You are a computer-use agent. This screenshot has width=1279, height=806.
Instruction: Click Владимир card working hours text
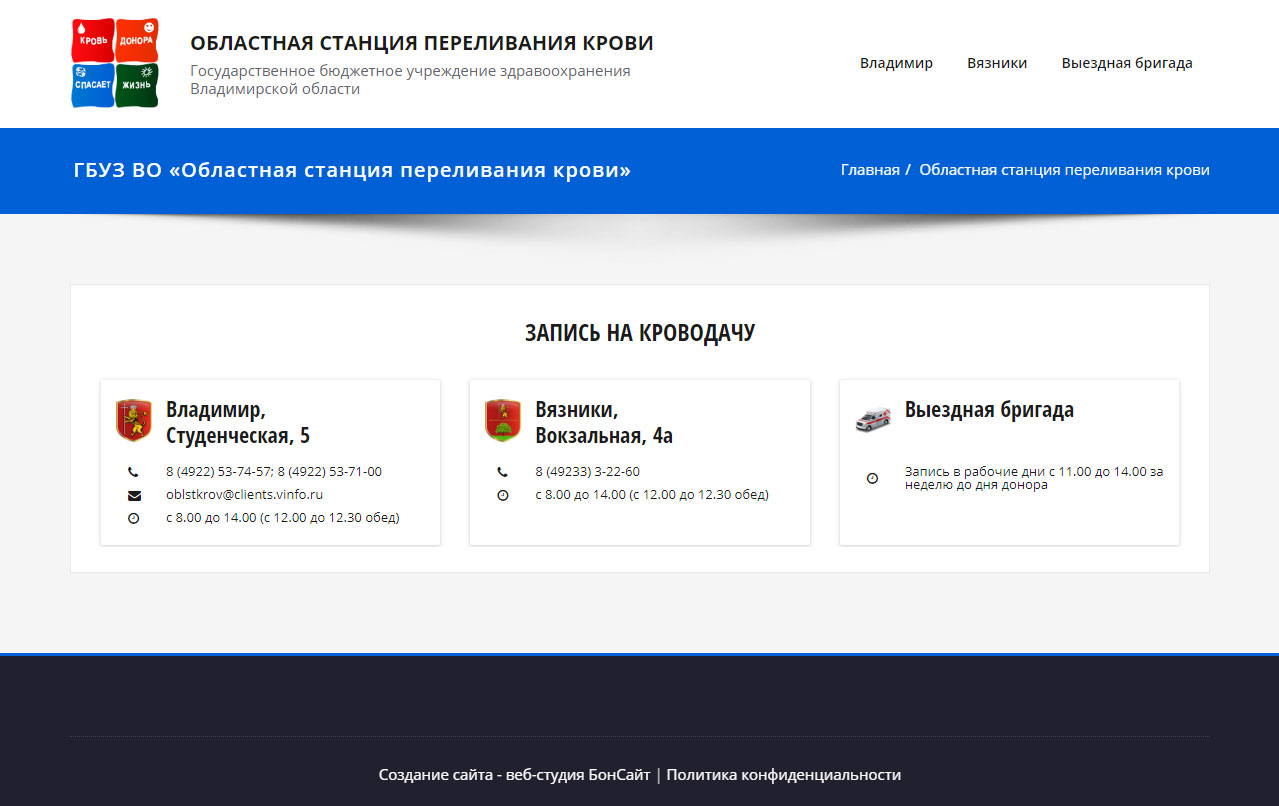[283, 518]
